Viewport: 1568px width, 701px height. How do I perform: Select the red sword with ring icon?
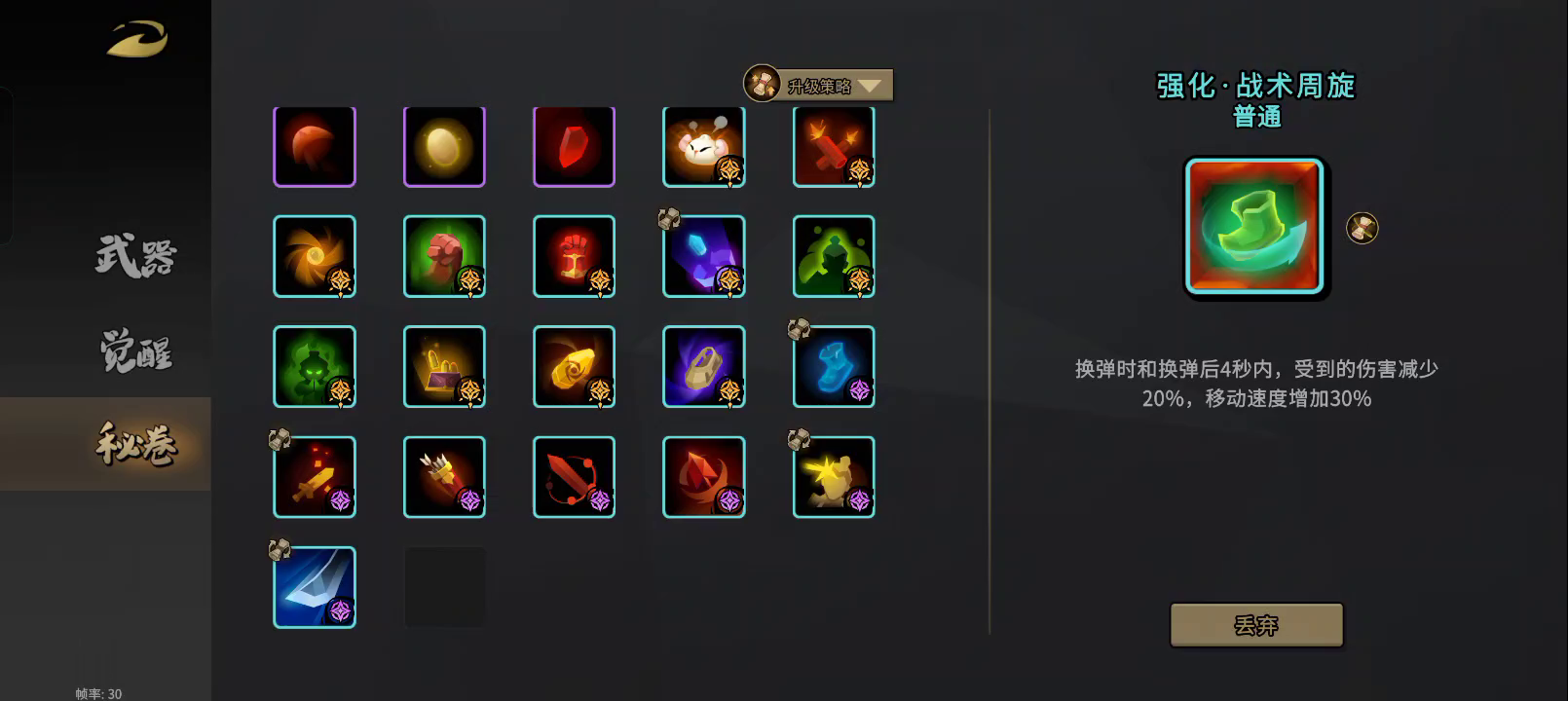click(574, 477)
